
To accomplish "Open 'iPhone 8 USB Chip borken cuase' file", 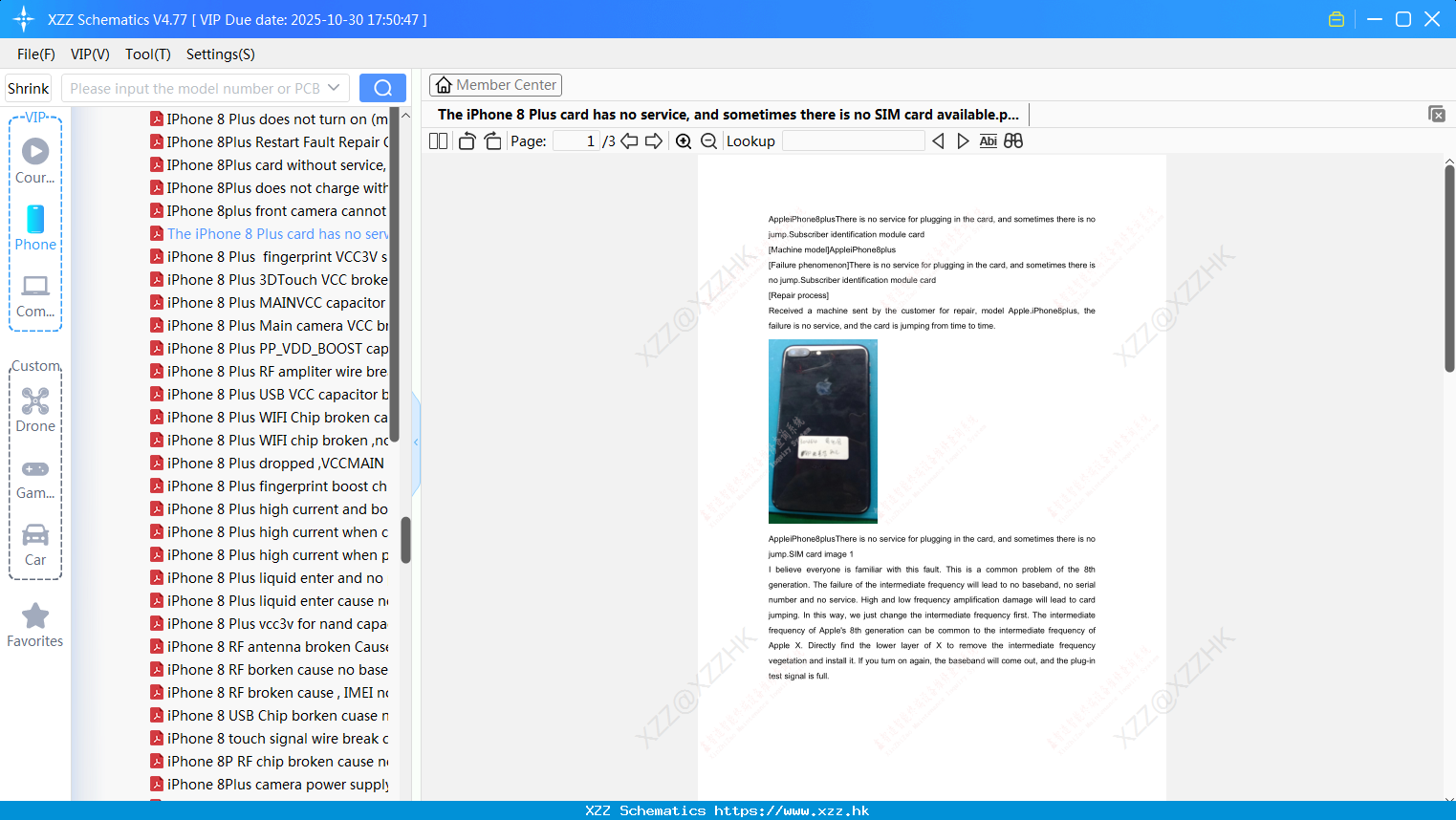I will tap(270, 716).
